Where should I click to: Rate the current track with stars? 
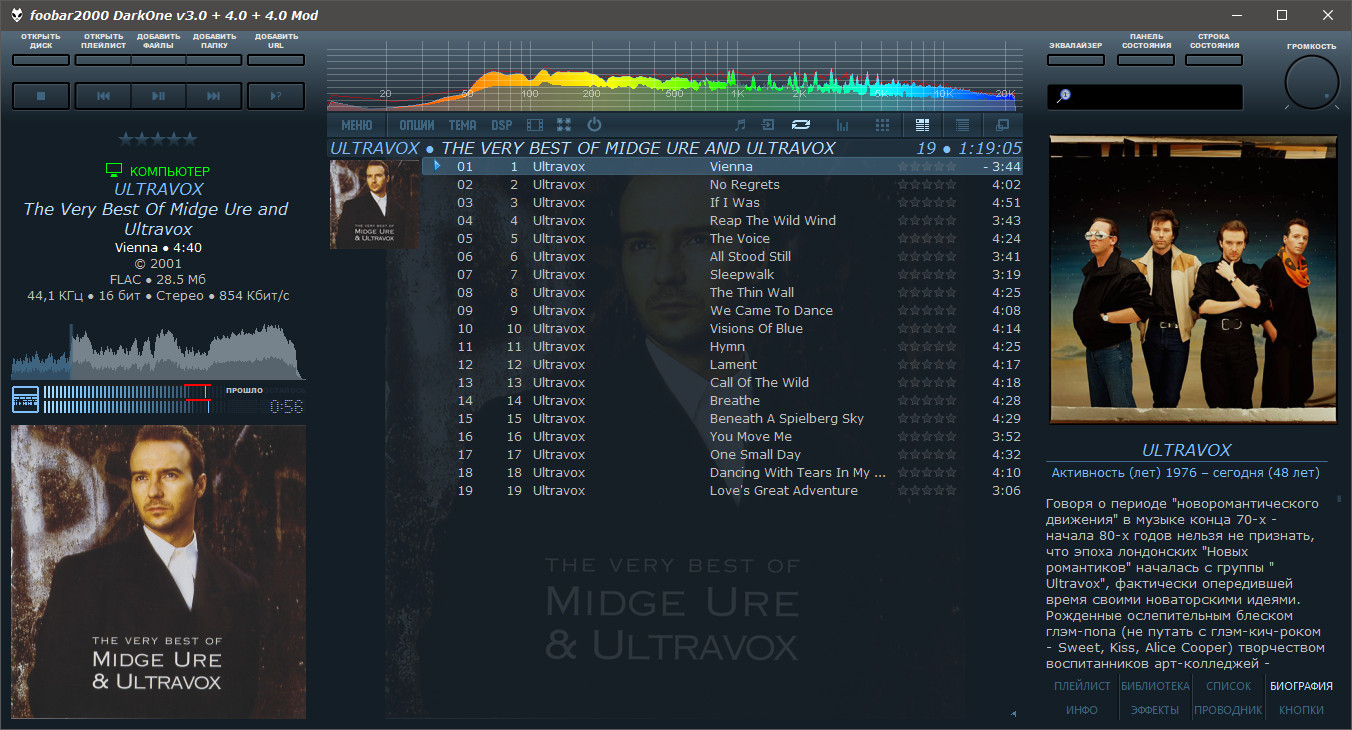pyautogui.click(x=158, y=139)
